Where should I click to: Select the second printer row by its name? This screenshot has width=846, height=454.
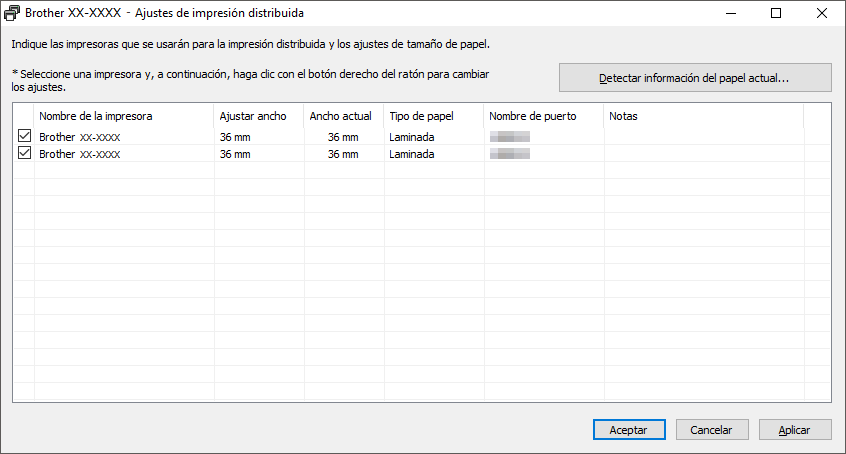(x=80, y=155)
